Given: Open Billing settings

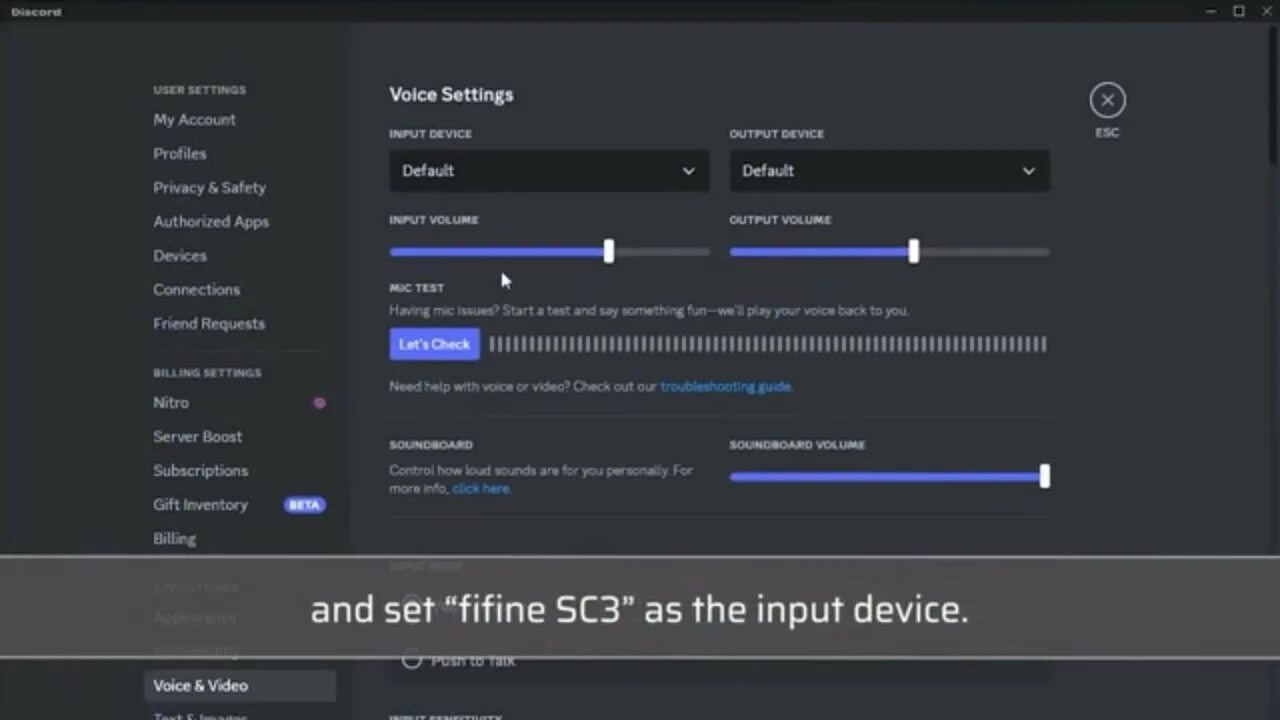Looking at the screenshot, I should coord(174,538).
